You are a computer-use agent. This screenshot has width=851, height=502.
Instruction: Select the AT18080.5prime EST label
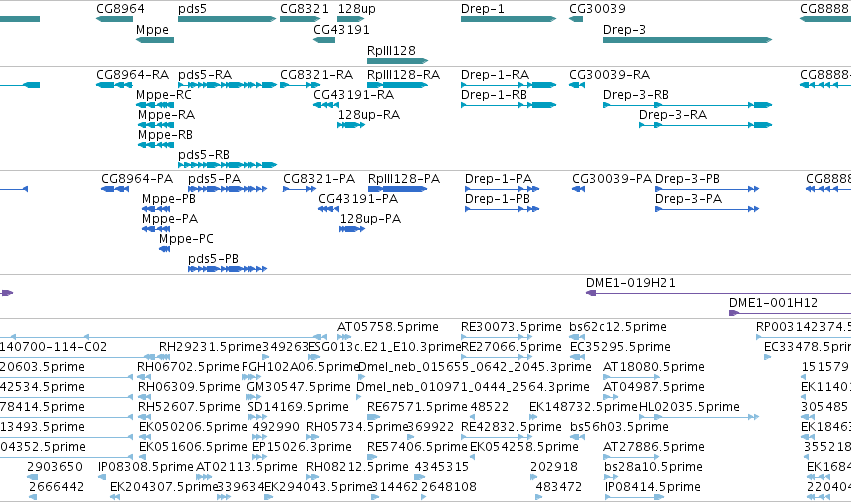[653, 367]
